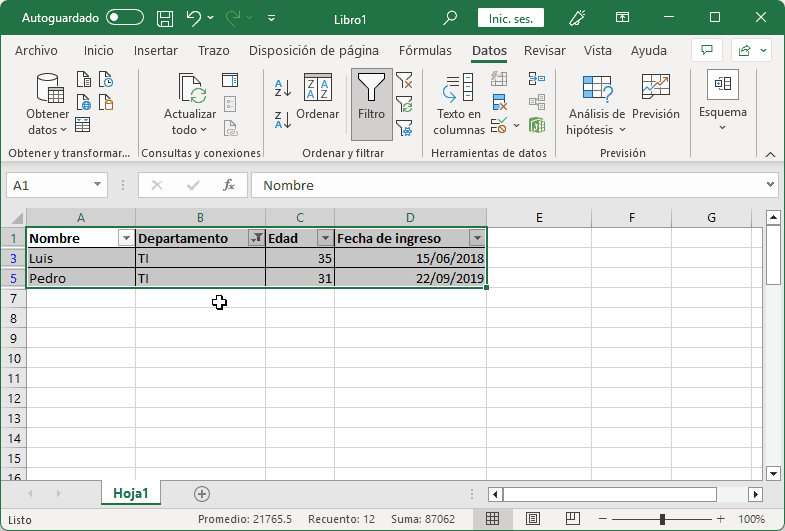Image resolution: width=785 pixels, height=531 pixels.
Task: Sort descending with the Z-A icon
Action: pyautogui.click(x=283, y=121)
